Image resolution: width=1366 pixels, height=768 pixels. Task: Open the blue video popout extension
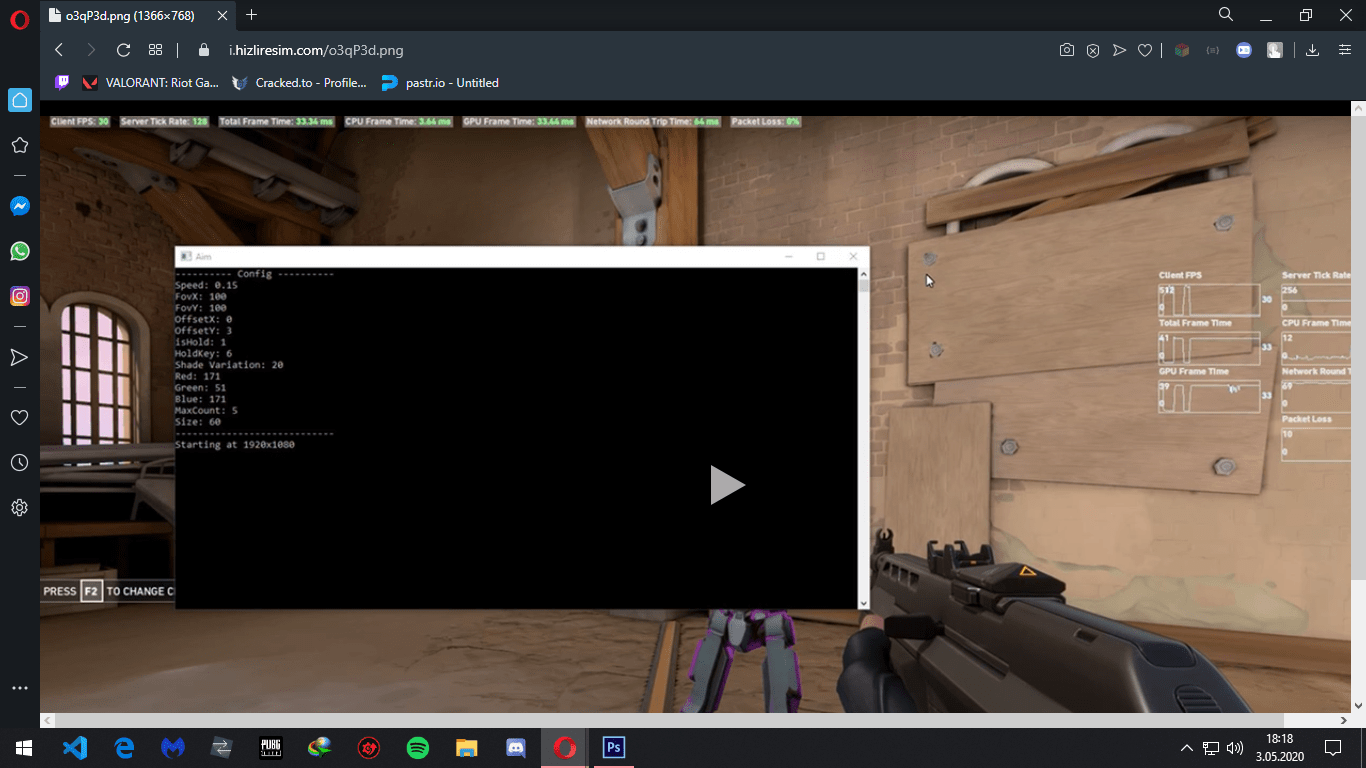tap(1244, 50)
